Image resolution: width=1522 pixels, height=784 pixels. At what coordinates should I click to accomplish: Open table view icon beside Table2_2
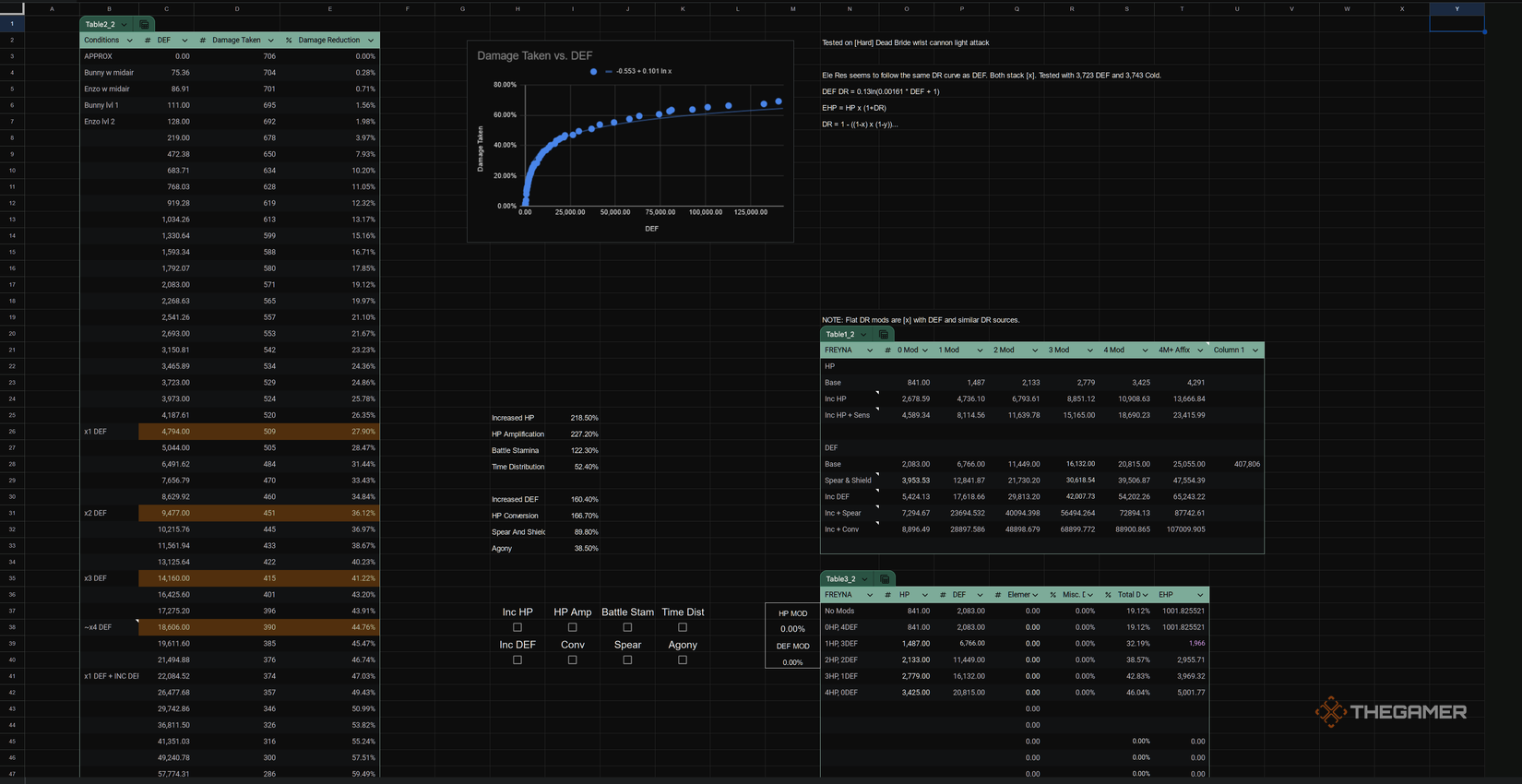pos(145,24)
